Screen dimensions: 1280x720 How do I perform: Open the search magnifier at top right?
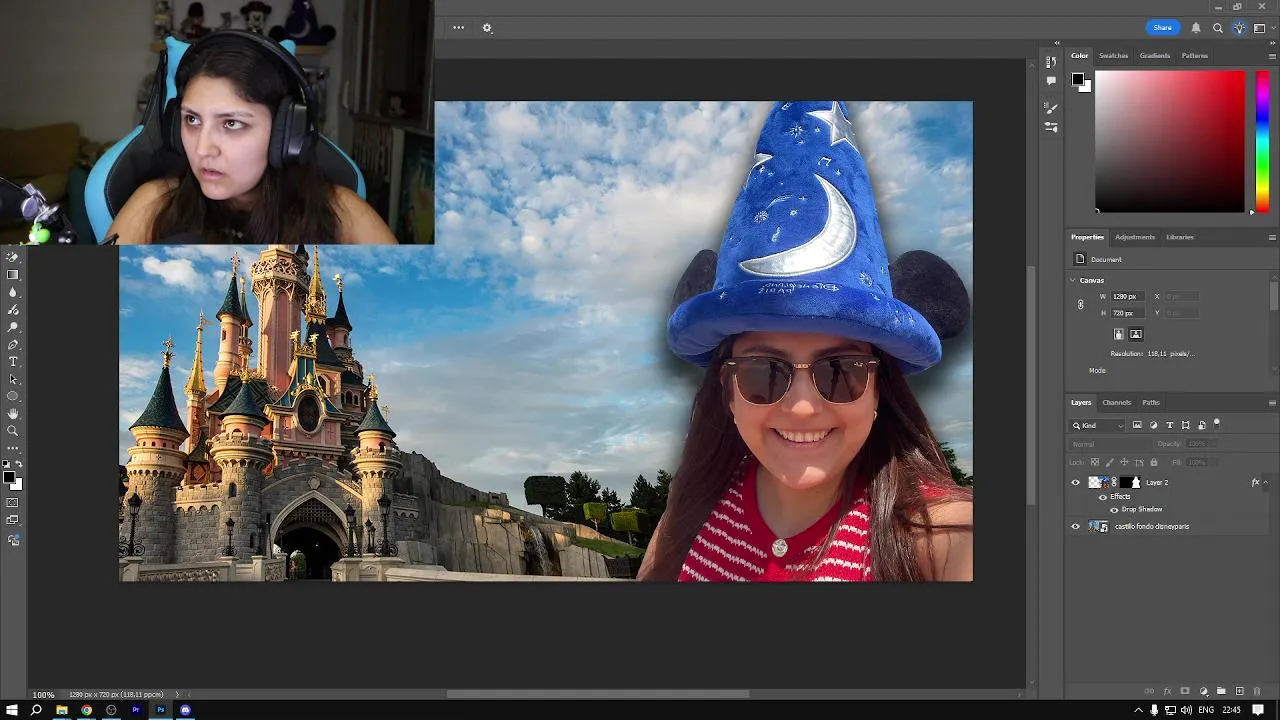coord(1218,28)
